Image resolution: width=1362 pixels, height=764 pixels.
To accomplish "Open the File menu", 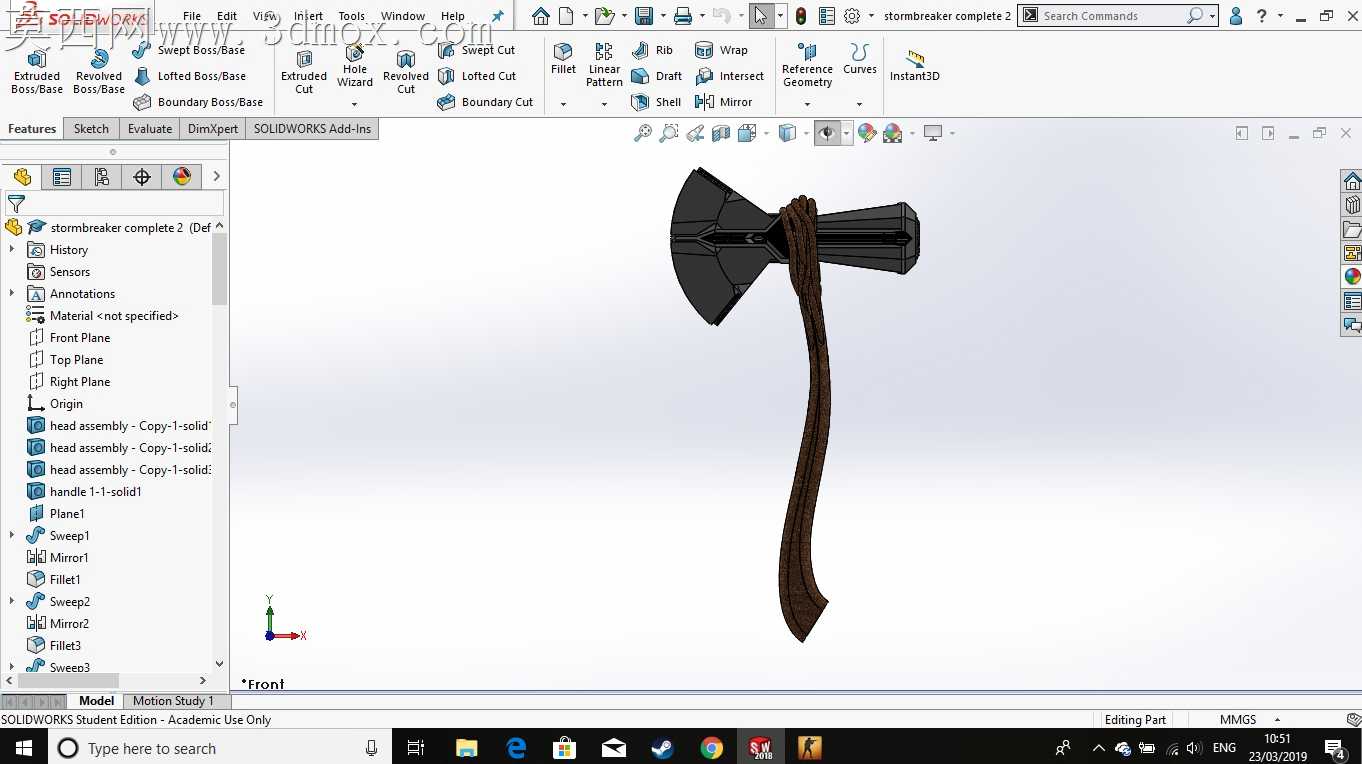I will 192,16.
